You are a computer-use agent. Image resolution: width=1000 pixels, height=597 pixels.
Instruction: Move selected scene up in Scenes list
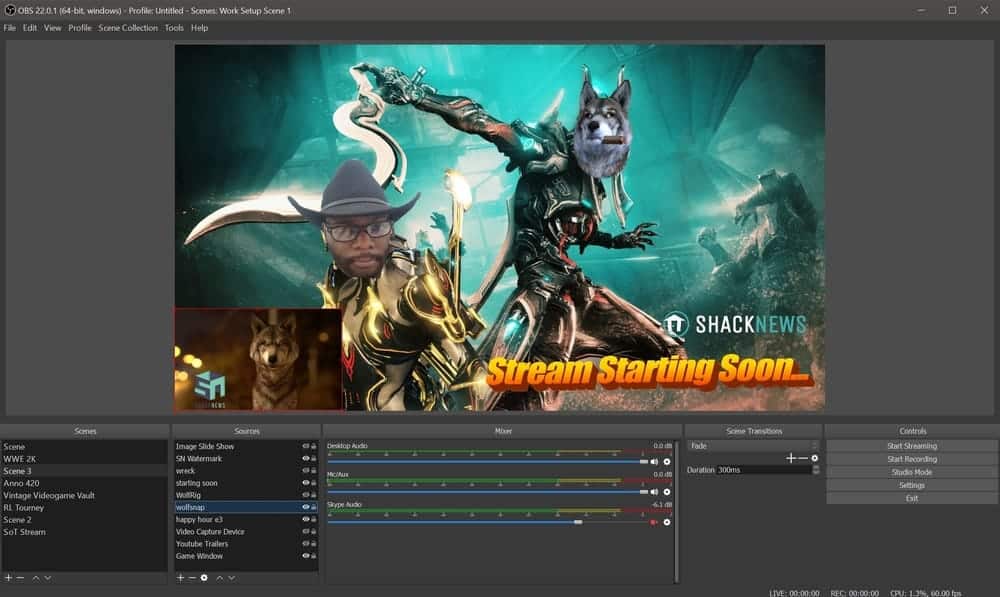tap(36, 578)
